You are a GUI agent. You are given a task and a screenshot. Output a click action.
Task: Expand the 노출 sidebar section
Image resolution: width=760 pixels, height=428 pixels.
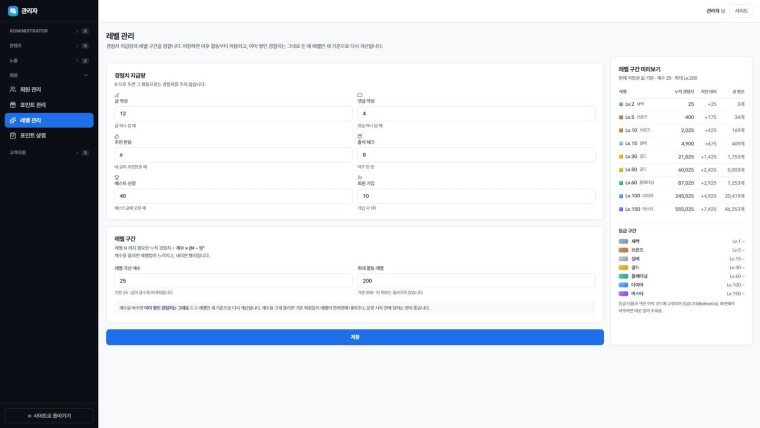49,61
